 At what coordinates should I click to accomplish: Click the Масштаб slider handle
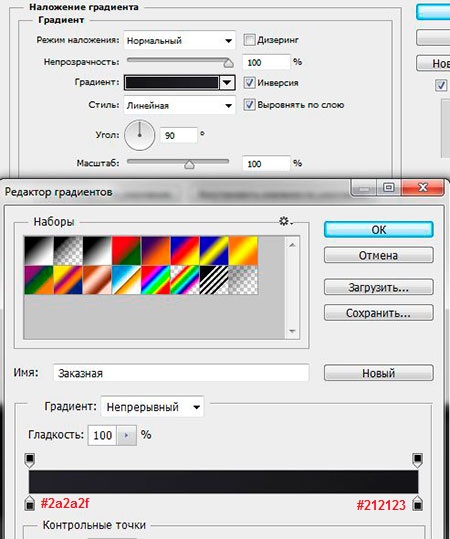pos(189,164)
